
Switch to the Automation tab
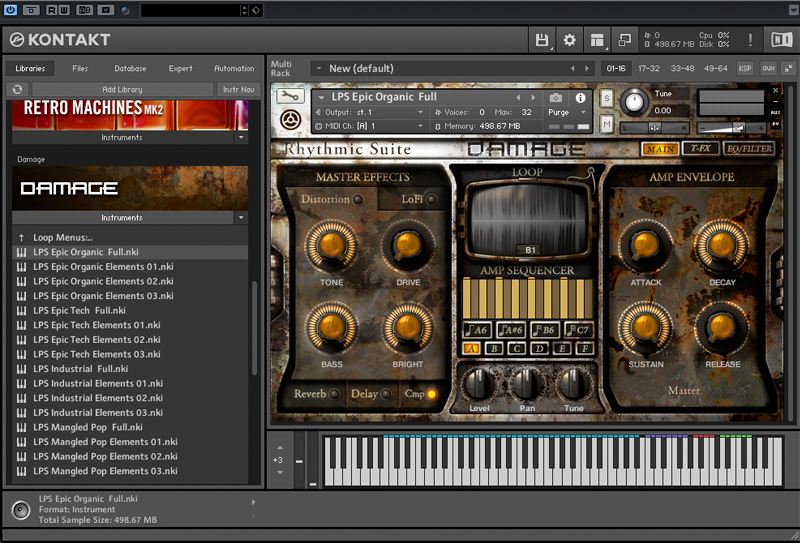(234, 68)
